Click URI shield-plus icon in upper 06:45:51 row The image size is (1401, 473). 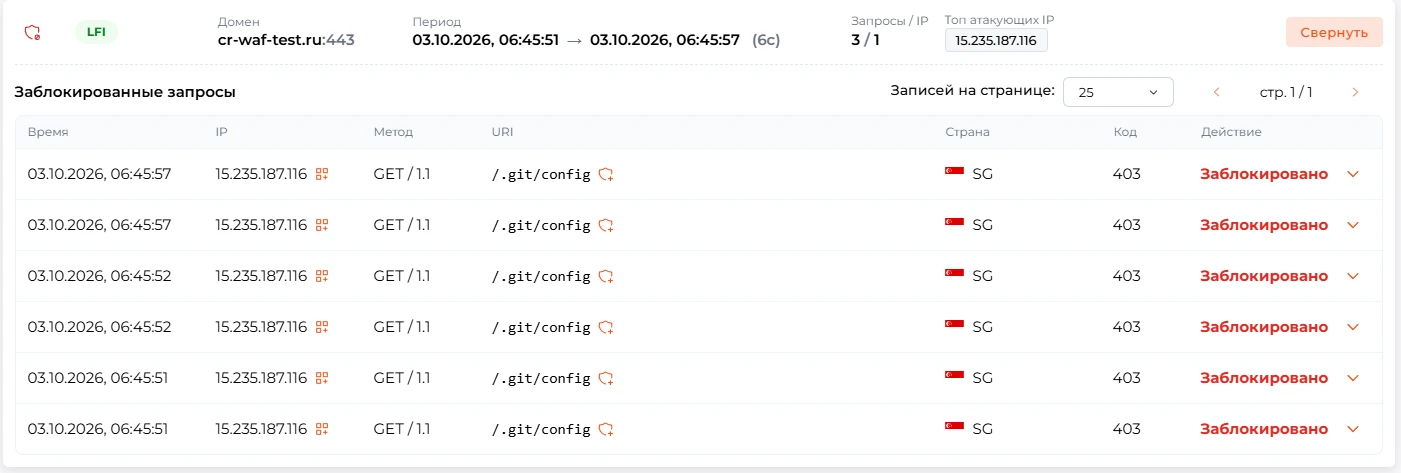click(606, 378)
